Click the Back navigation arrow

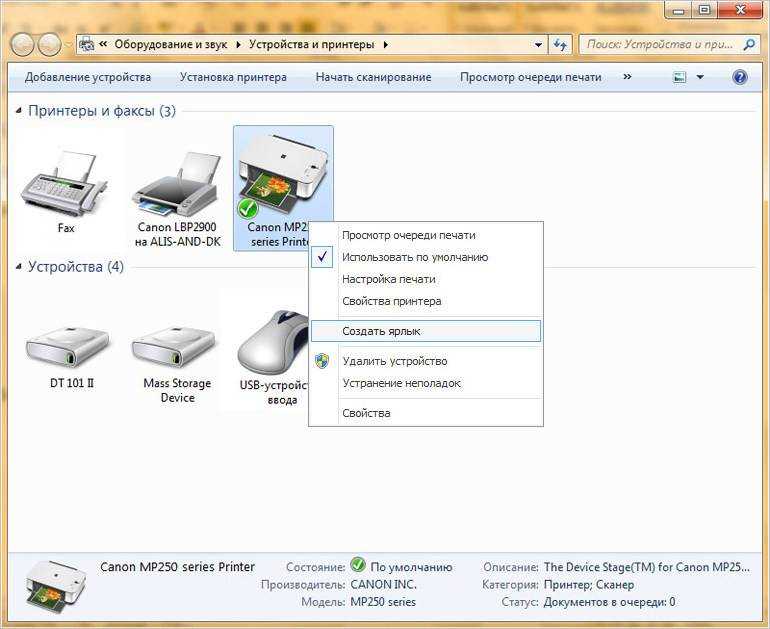(22, 45)
